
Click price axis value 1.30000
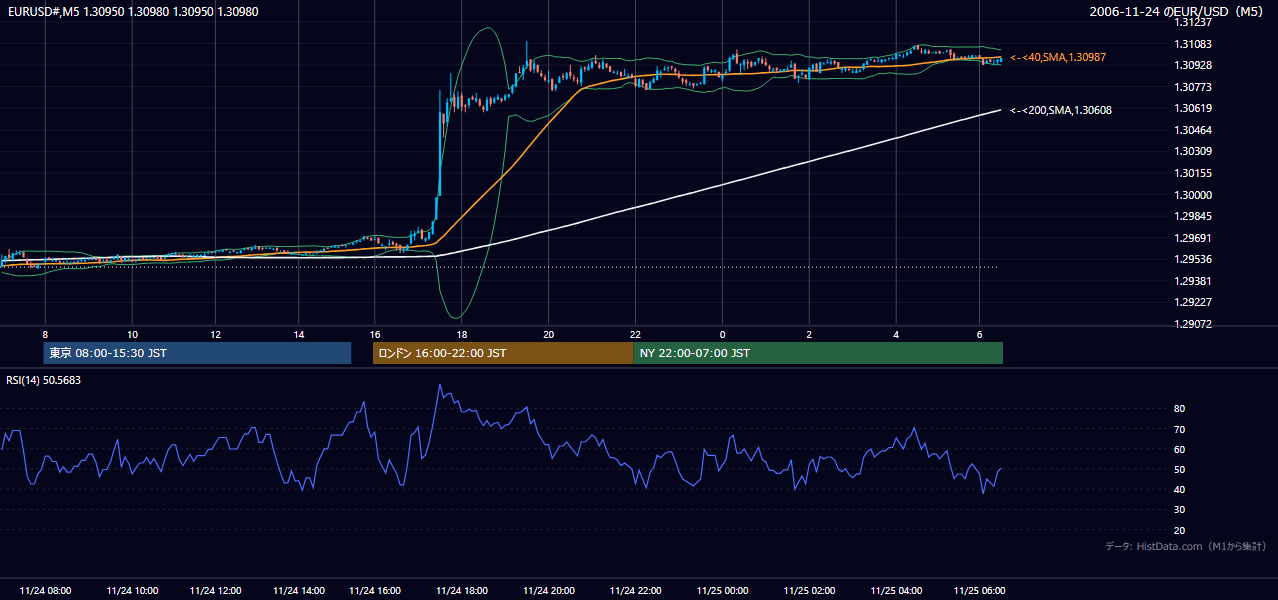click(1194, 195)
